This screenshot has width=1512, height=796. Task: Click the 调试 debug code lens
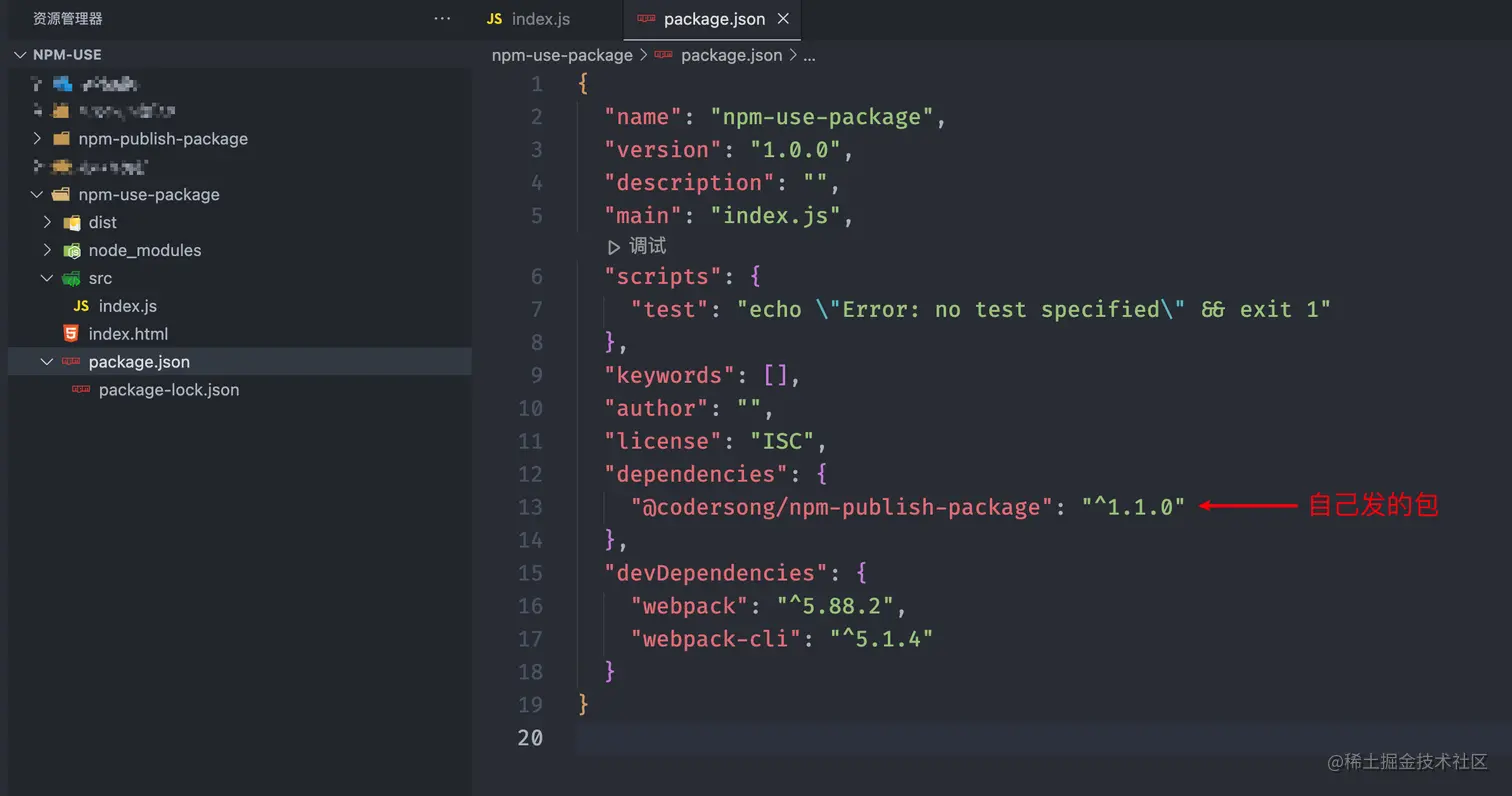pos(647,246)
